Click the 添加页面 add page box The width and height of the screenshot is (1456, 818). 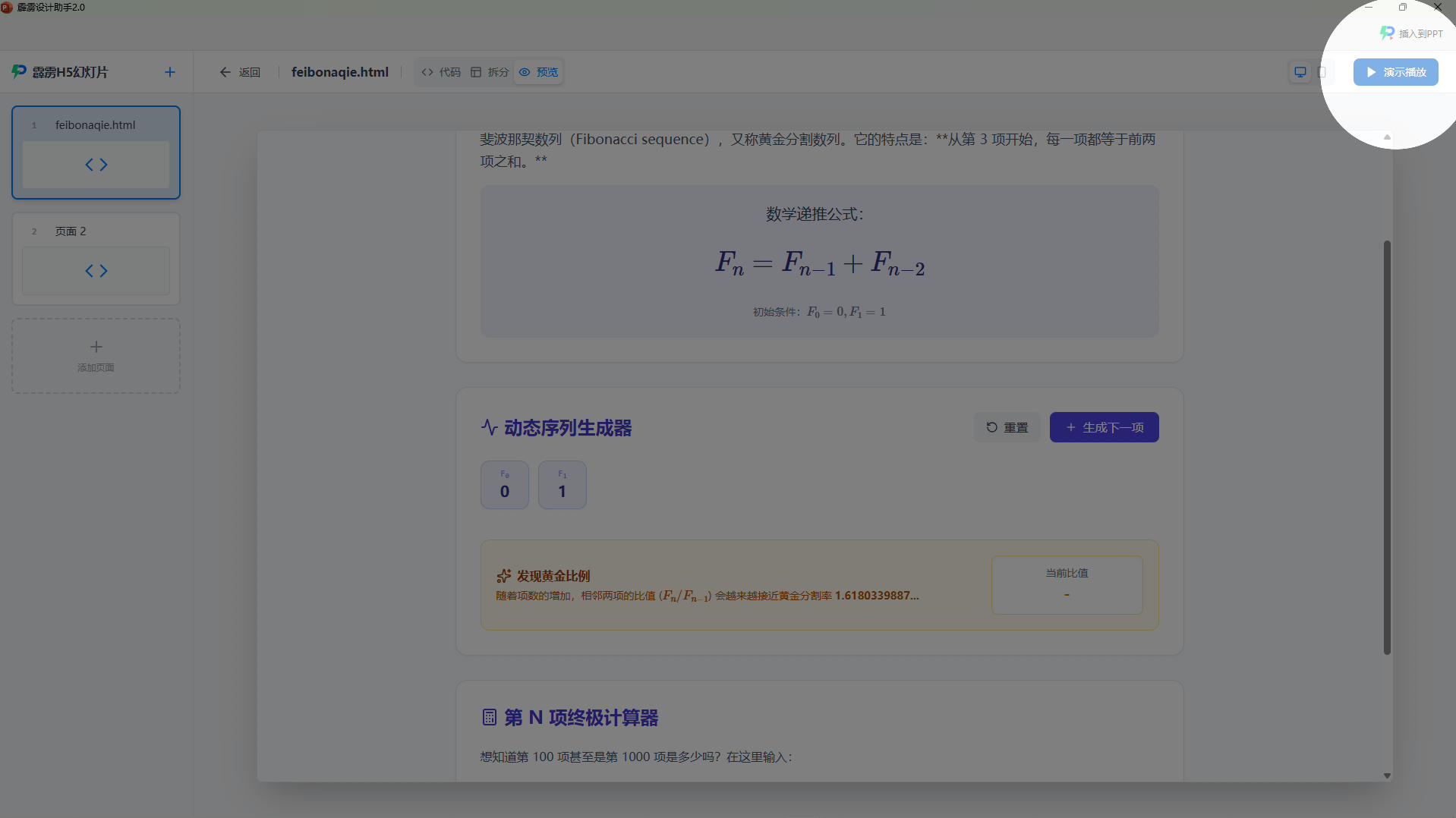(96, 356)
